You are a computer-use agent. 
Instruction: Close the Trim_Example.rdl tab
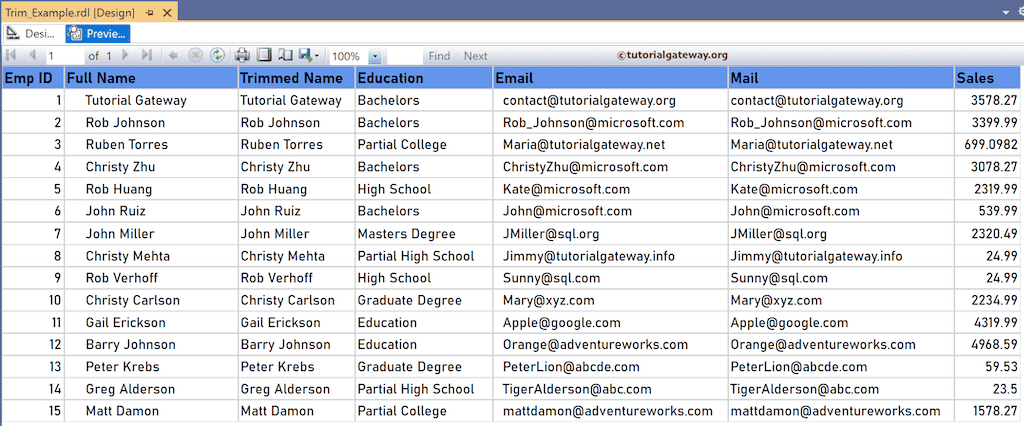[167, 12]
